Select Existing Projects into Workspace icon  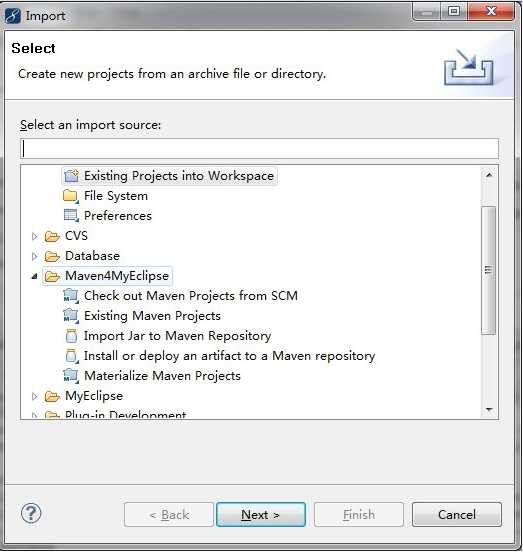[x=72, y=176]
